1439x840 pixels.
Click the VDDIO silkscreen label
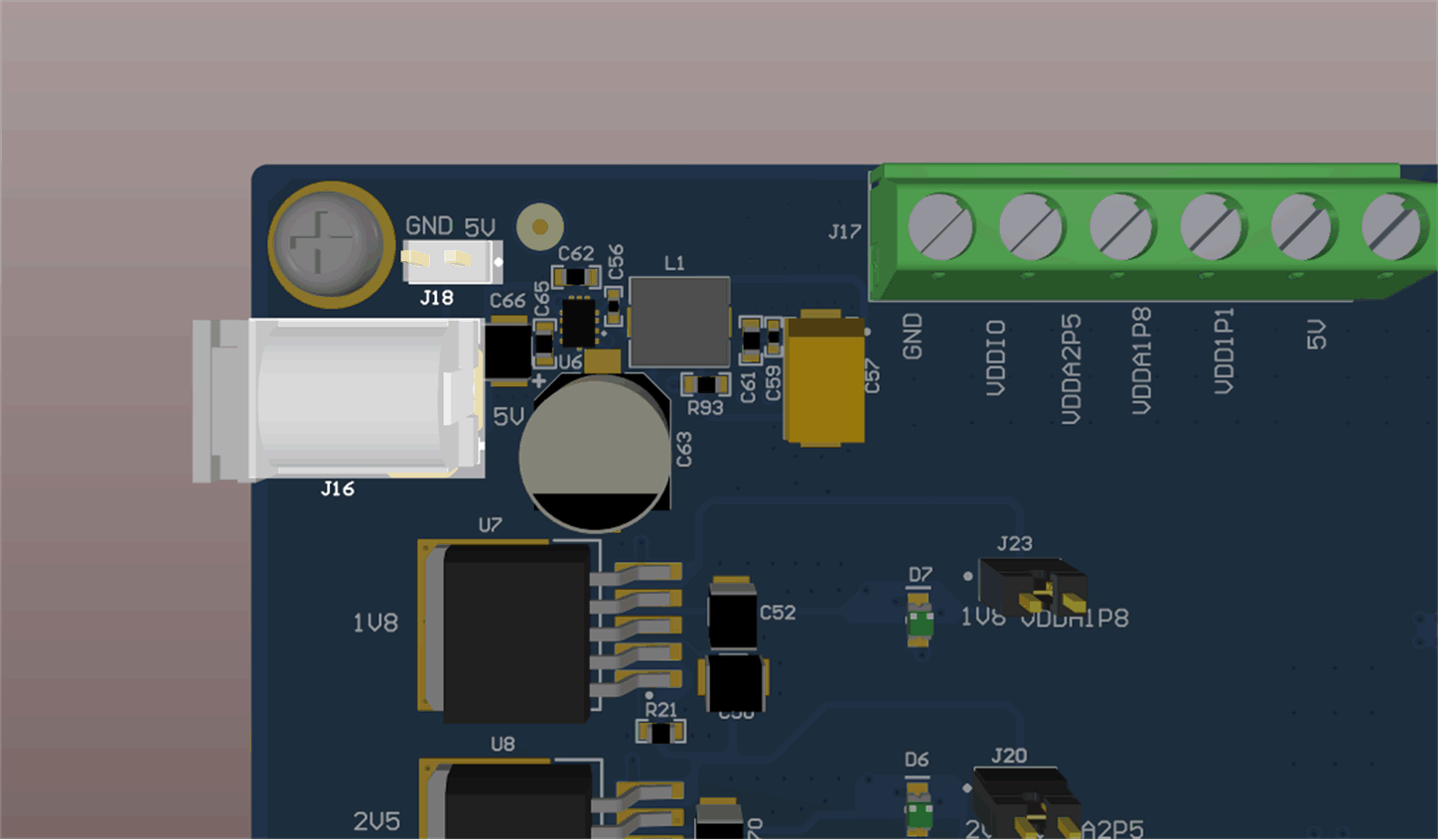point(996,358)
